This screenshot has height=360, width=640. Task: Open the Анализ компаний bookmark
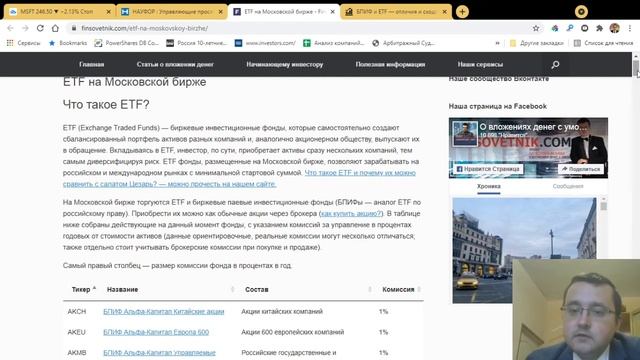click(x=334, y=43)
